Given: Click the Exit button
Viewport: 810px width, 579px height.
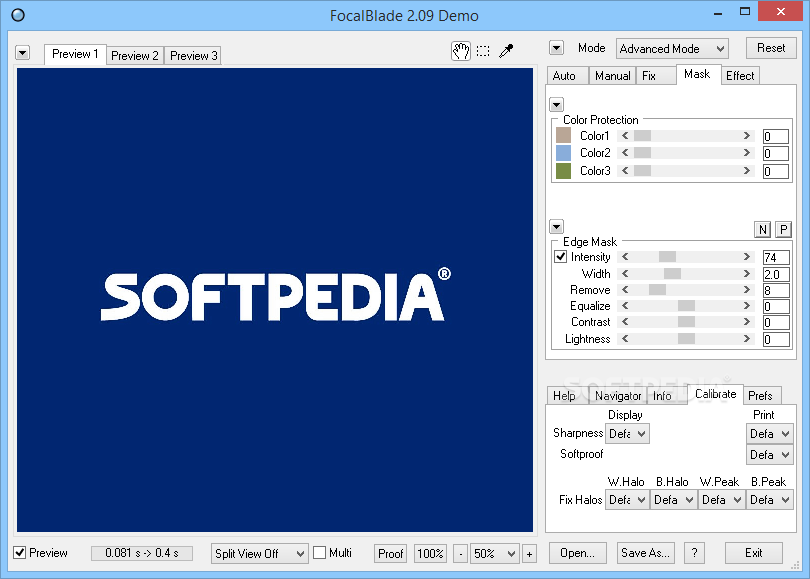Looking at the screenshot, I should tap(754, 553).
